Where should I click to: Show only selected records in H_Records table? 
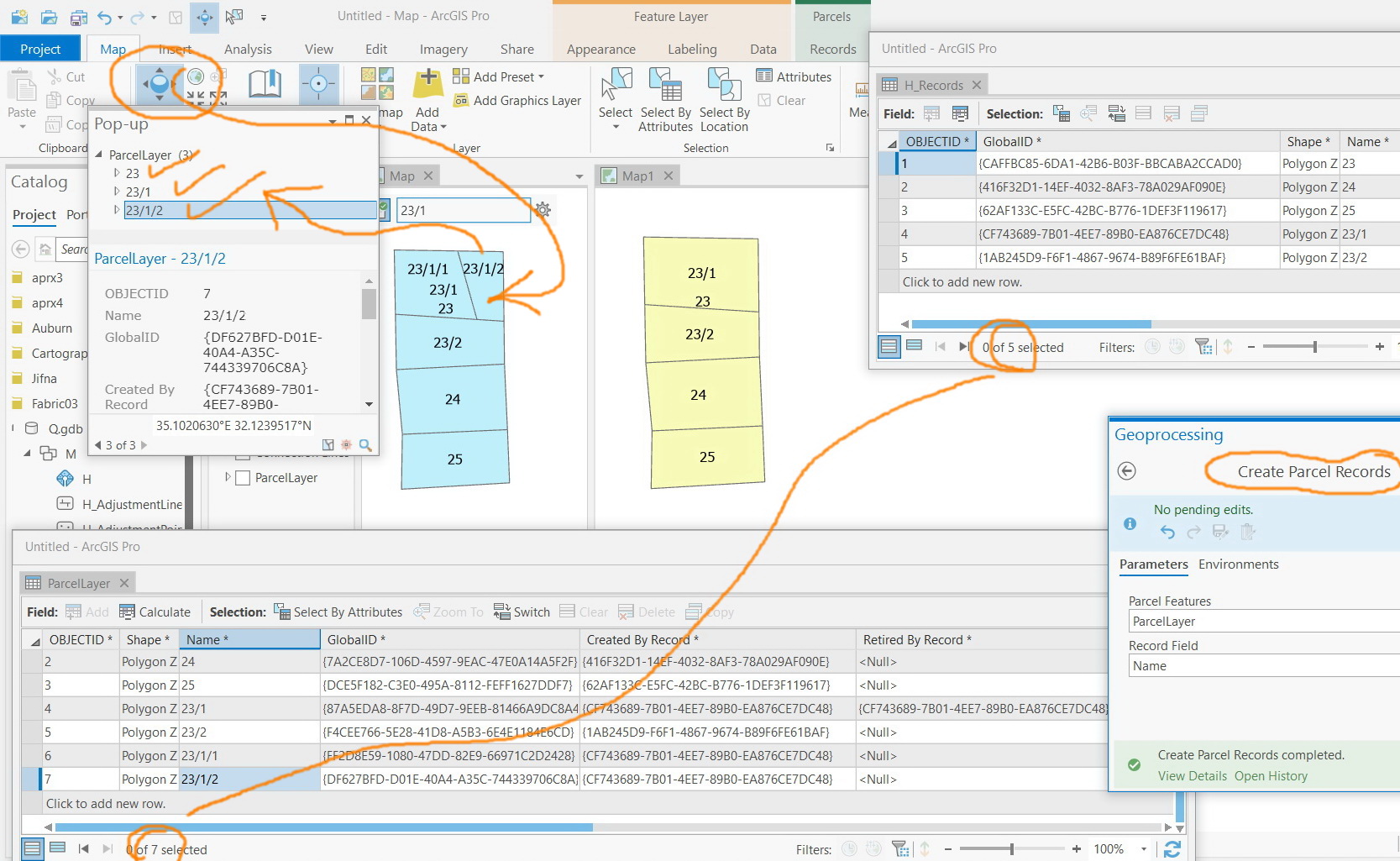pyautogui.click(x=914, y=345)
